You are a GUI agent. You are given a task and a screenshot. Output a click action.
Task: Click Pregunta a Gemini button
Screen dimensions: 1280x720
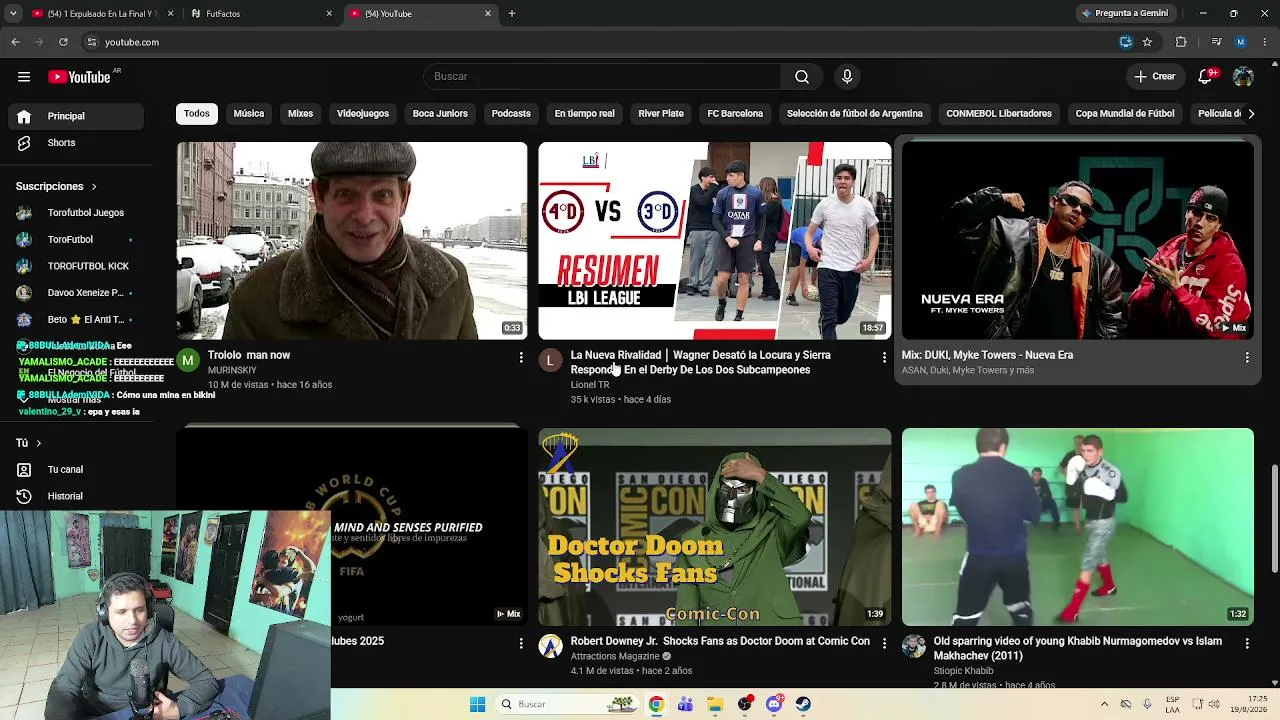coord(1124,14)
